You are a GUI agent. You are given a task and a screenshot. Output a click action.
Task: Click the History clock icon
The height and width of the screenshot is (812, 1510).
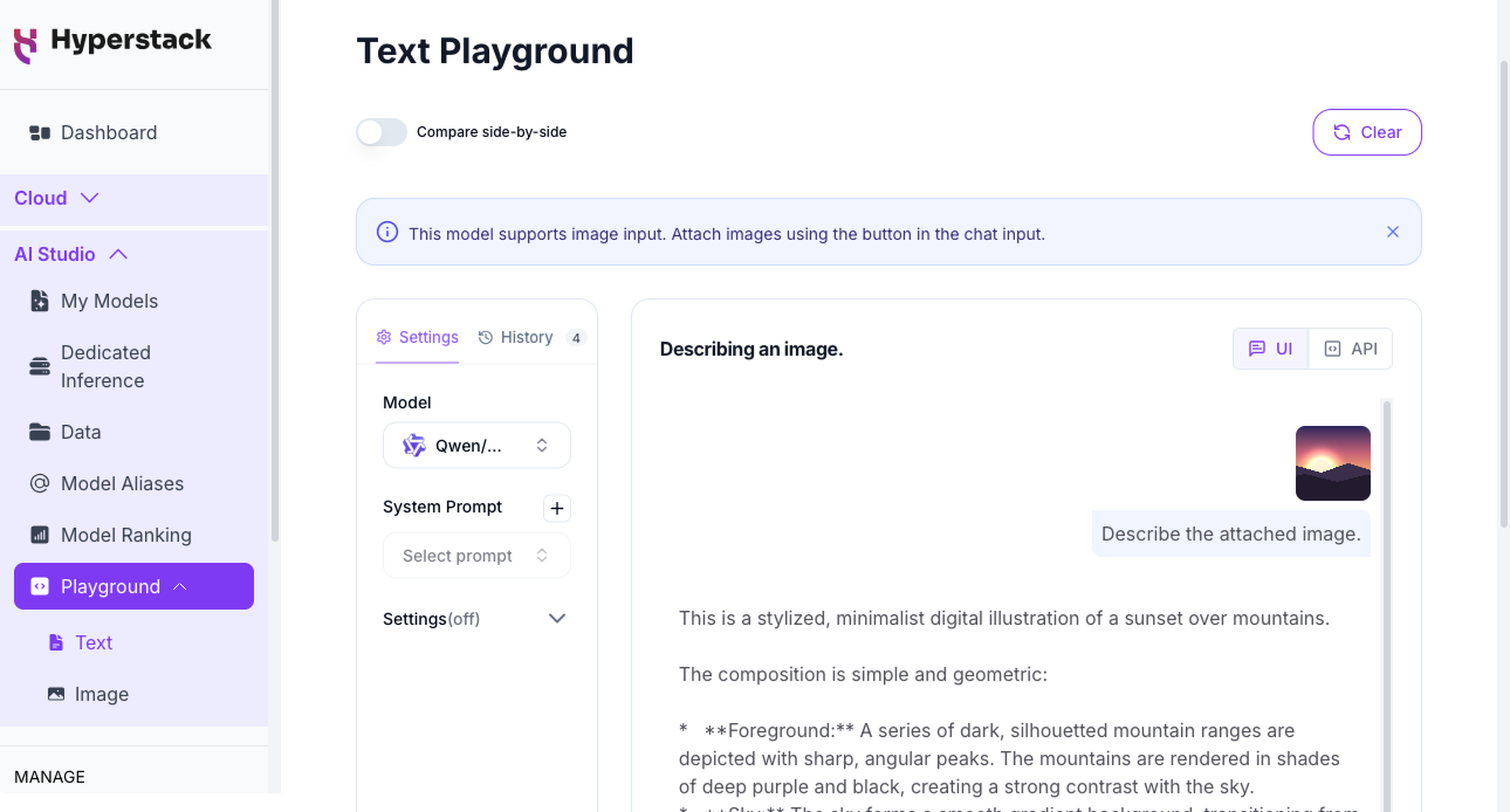485,337
